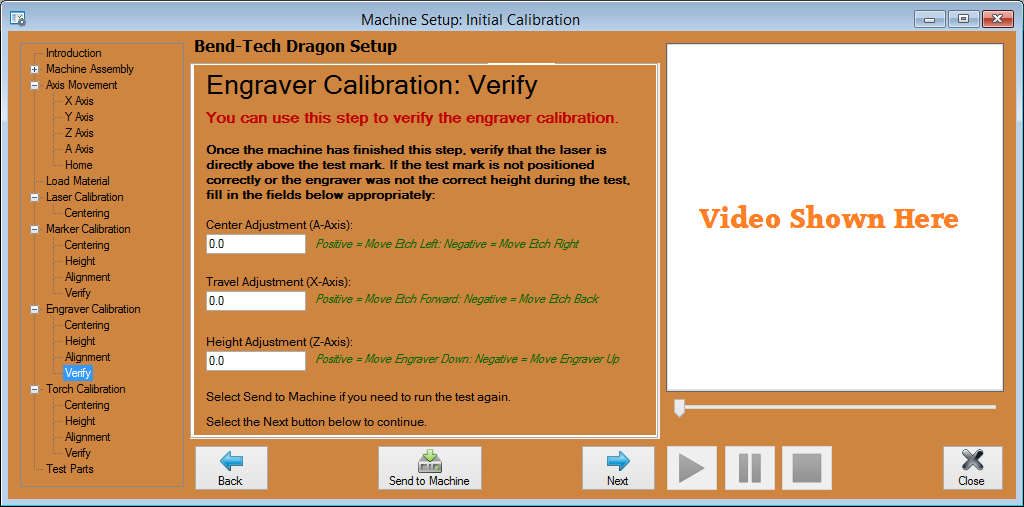The image size is (1024, 507).
Task: Open the X Axis step
Action: click(79, 101)
